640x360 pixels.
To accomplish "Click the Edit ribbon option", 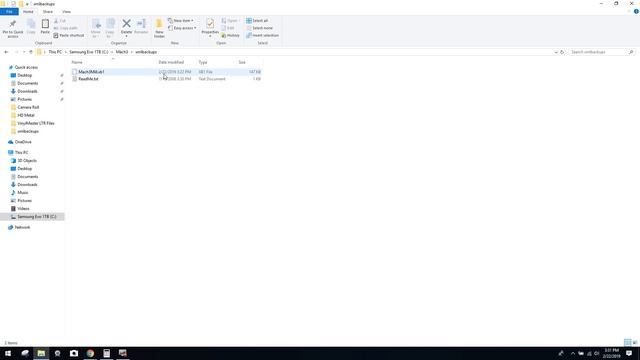I will tap(228, 28).
